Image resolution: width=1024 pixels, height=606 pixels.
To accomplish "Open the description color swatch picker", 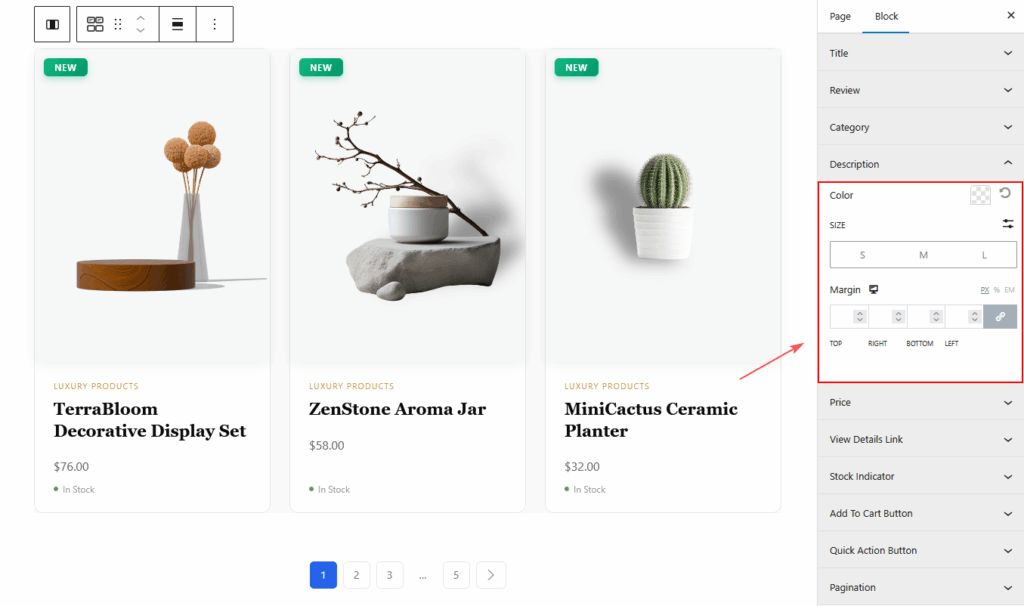I will coord(980,195).
